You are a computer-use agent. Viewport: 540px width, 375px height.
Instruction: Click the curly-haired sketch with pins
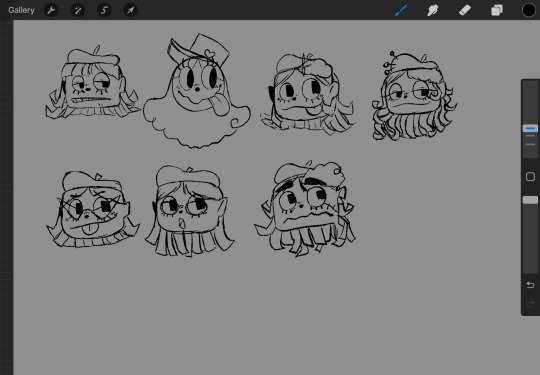click(414, 96)
